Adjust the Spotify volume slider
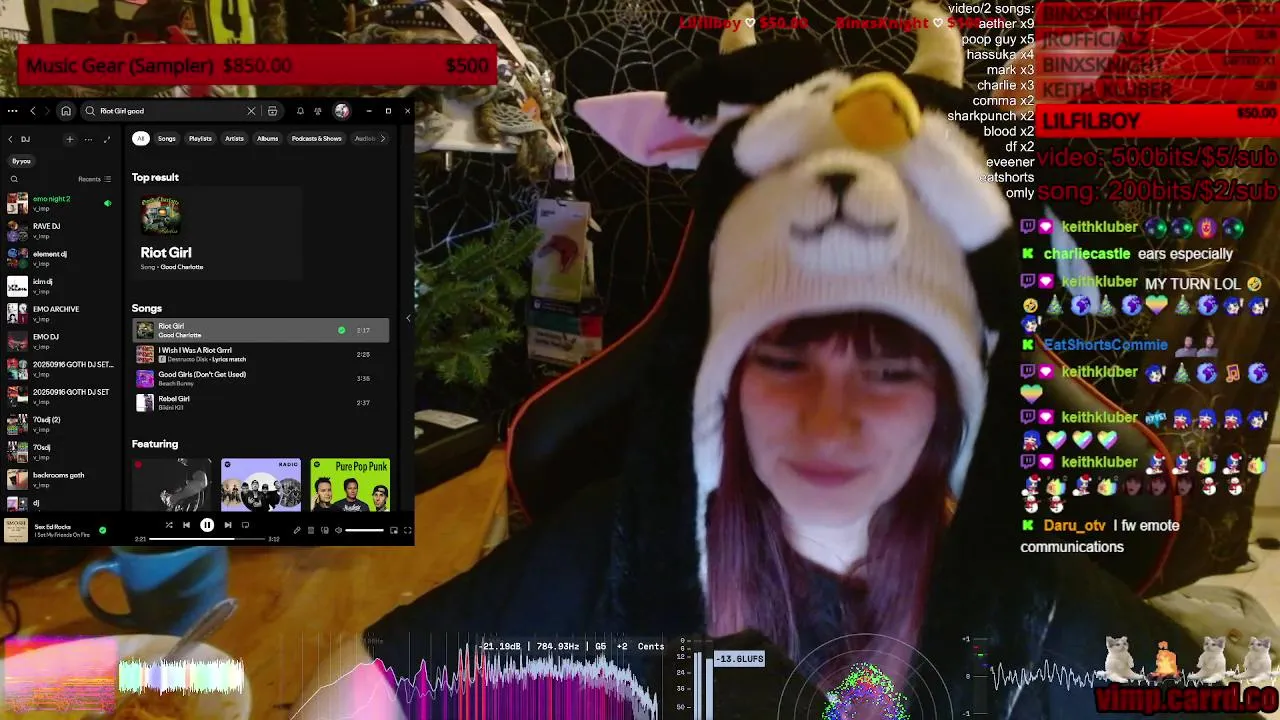1280x720 pixels. click(364, 530)
